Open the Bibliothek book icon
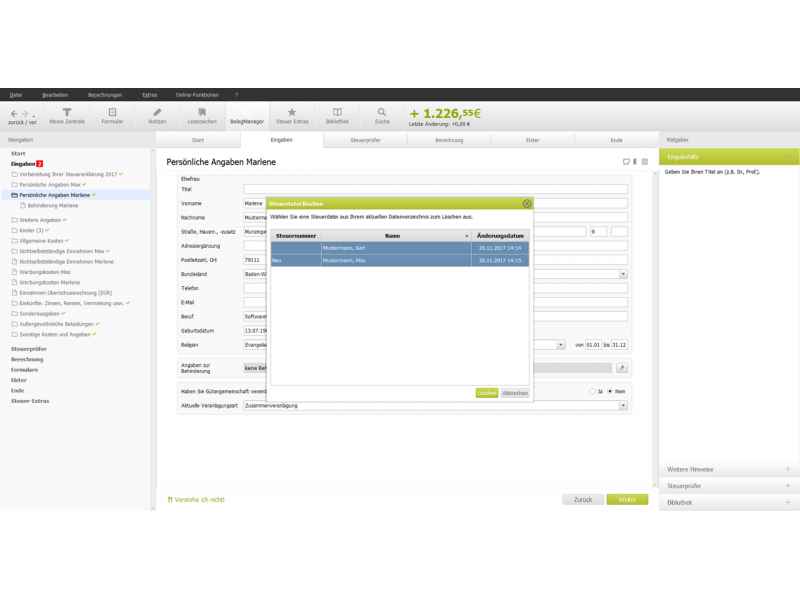Image resolution: width=800 pixels, height=600 pixels. (x=337, y=115)
